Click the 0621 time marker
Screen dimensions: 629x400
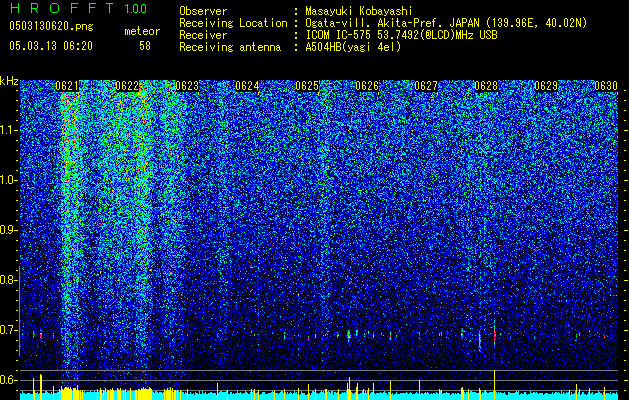point(67,86)
